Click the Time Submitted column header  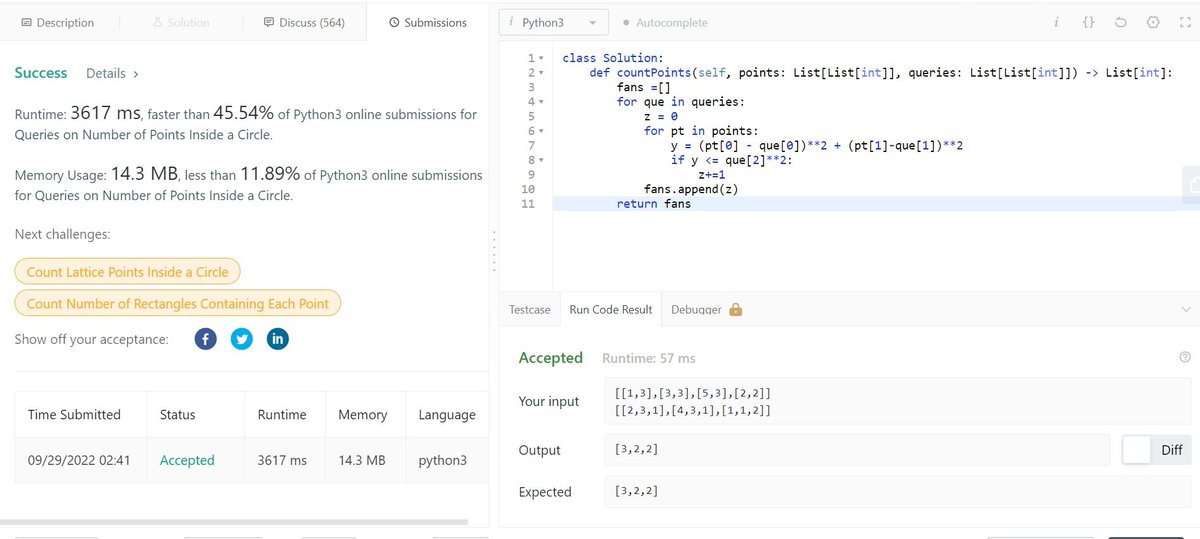(x=74, y=415)
